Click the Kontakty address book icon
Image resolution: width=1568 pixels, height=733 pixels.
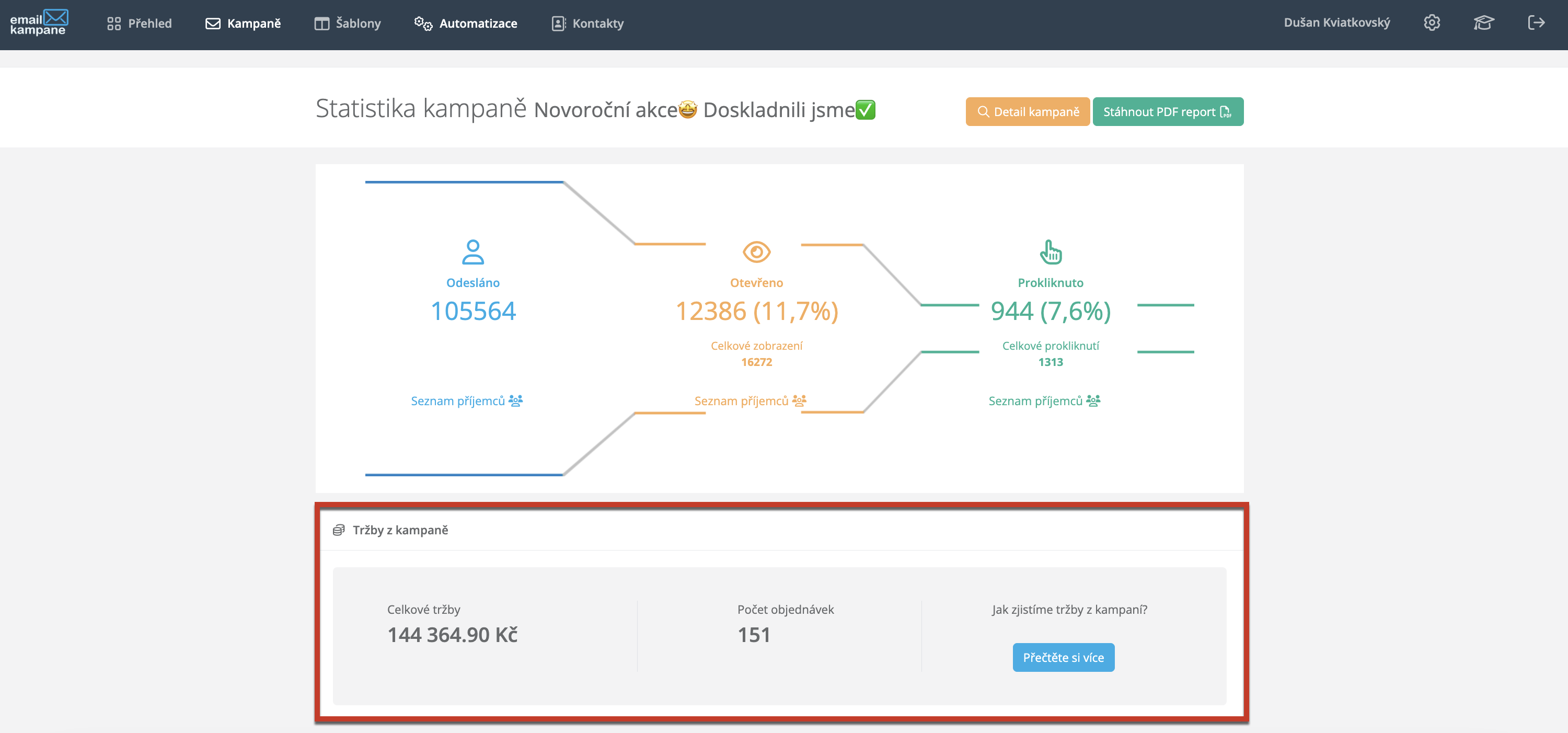click(x=558, y=23)
